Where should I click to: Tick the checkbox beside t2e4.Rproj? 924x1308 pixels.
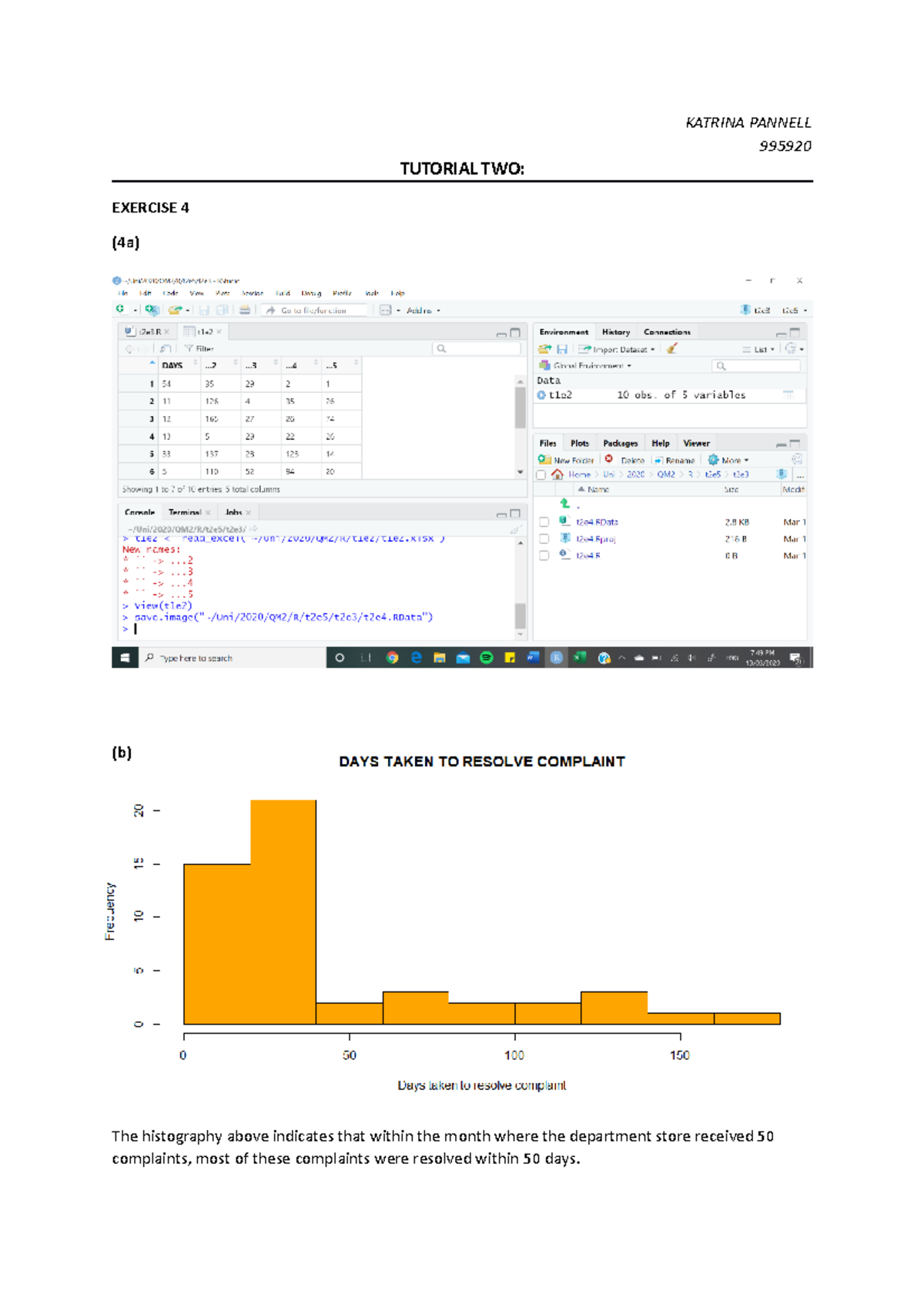pyautogui.click(x=544, y=539)
